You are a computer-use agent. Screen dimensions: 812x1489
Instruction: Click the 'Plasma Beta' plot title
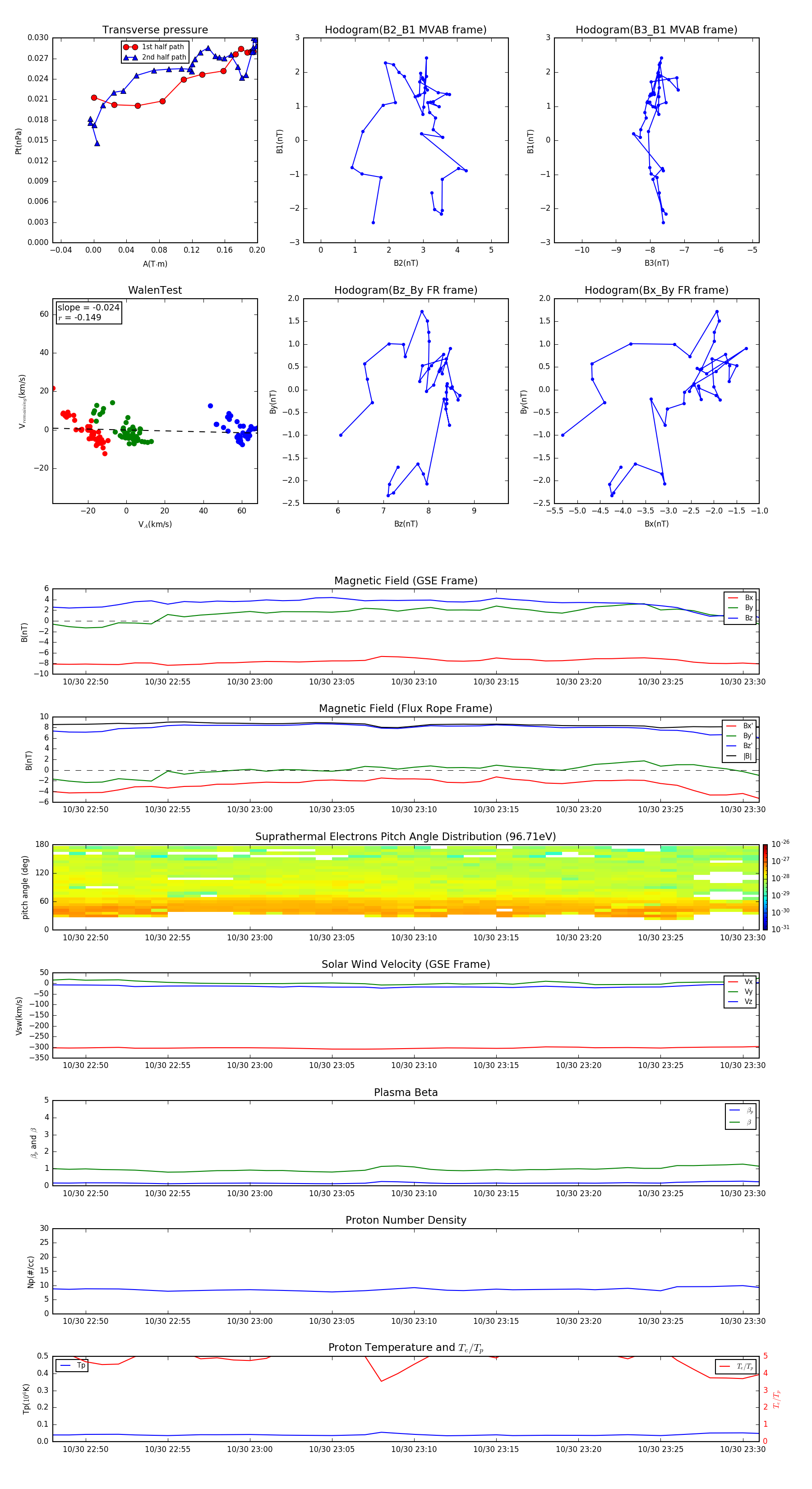click(406, 1092)
